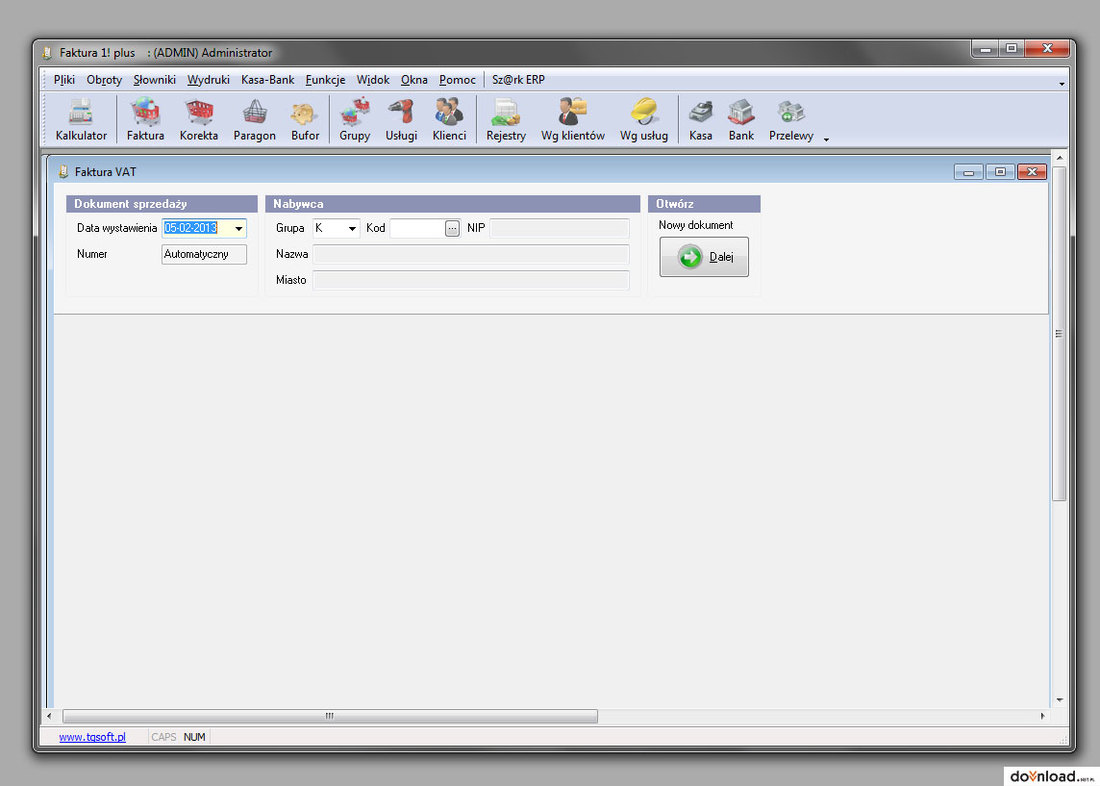The width and height of the screenshot is (1100, 786).
Task: Open the Usługi drill icon
Action: [x=401, y=120]
